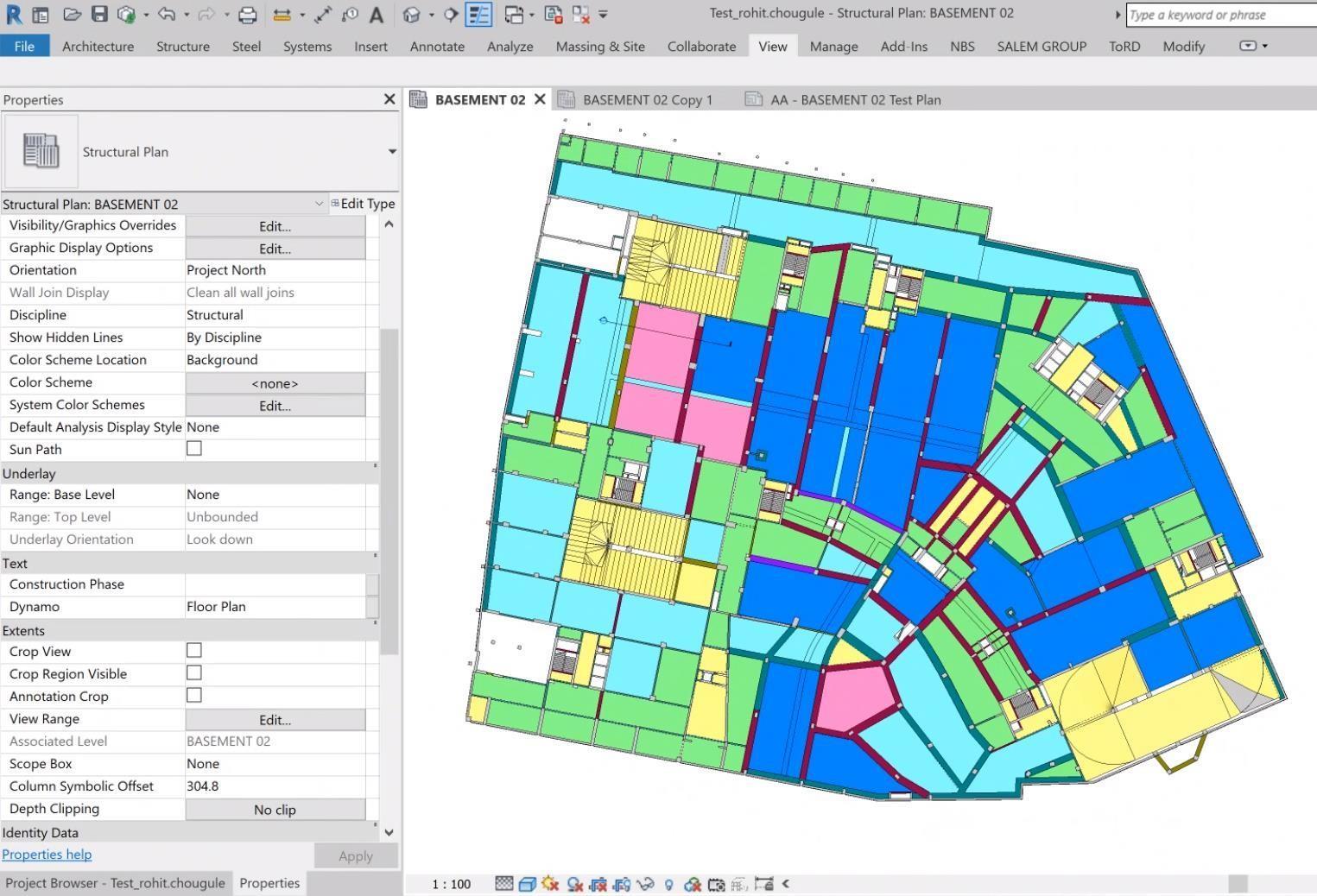The width and height of the screenshot is (1317, 896).
Task: Click the Visual Style cube icon
Action: (527, 884)
